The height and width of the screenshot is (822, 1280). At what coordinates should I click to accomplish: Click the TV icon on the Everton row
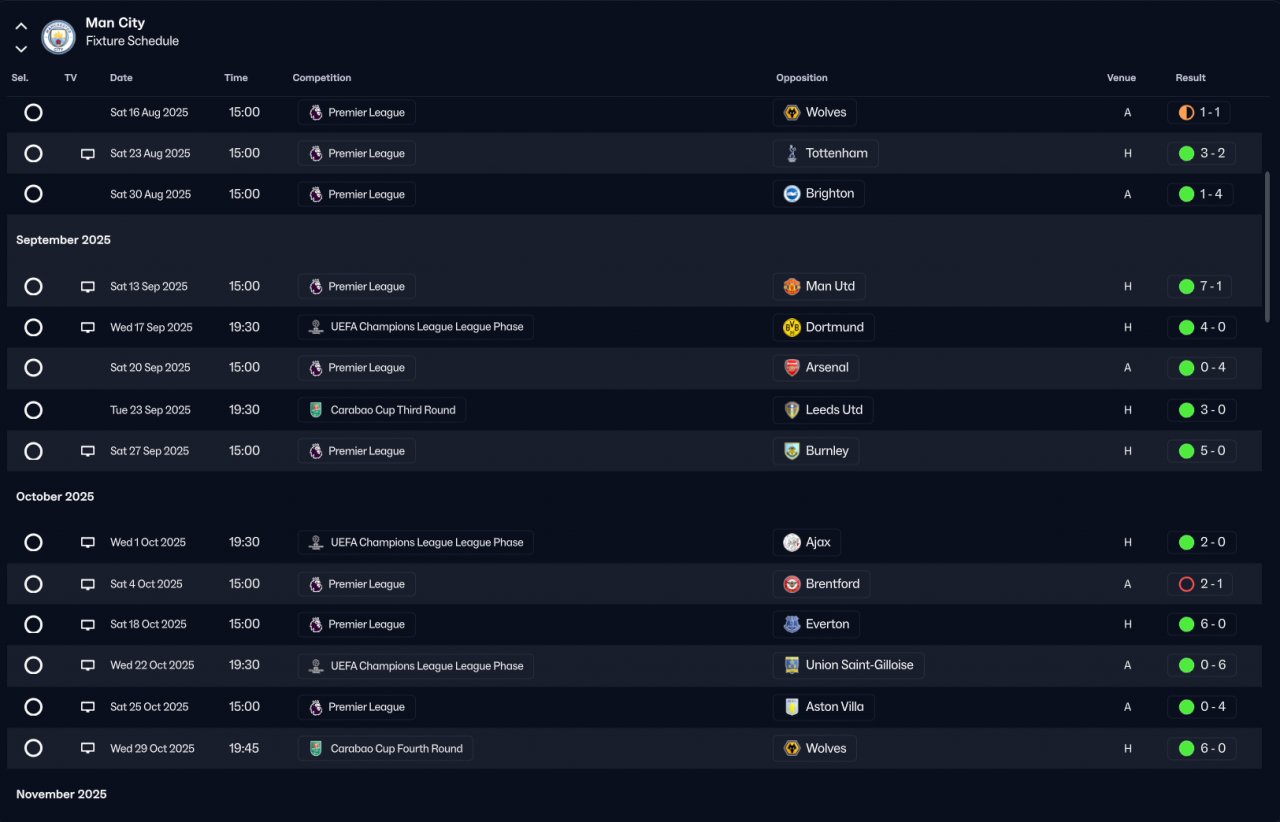pyautogui.click(x=88, y=625)
